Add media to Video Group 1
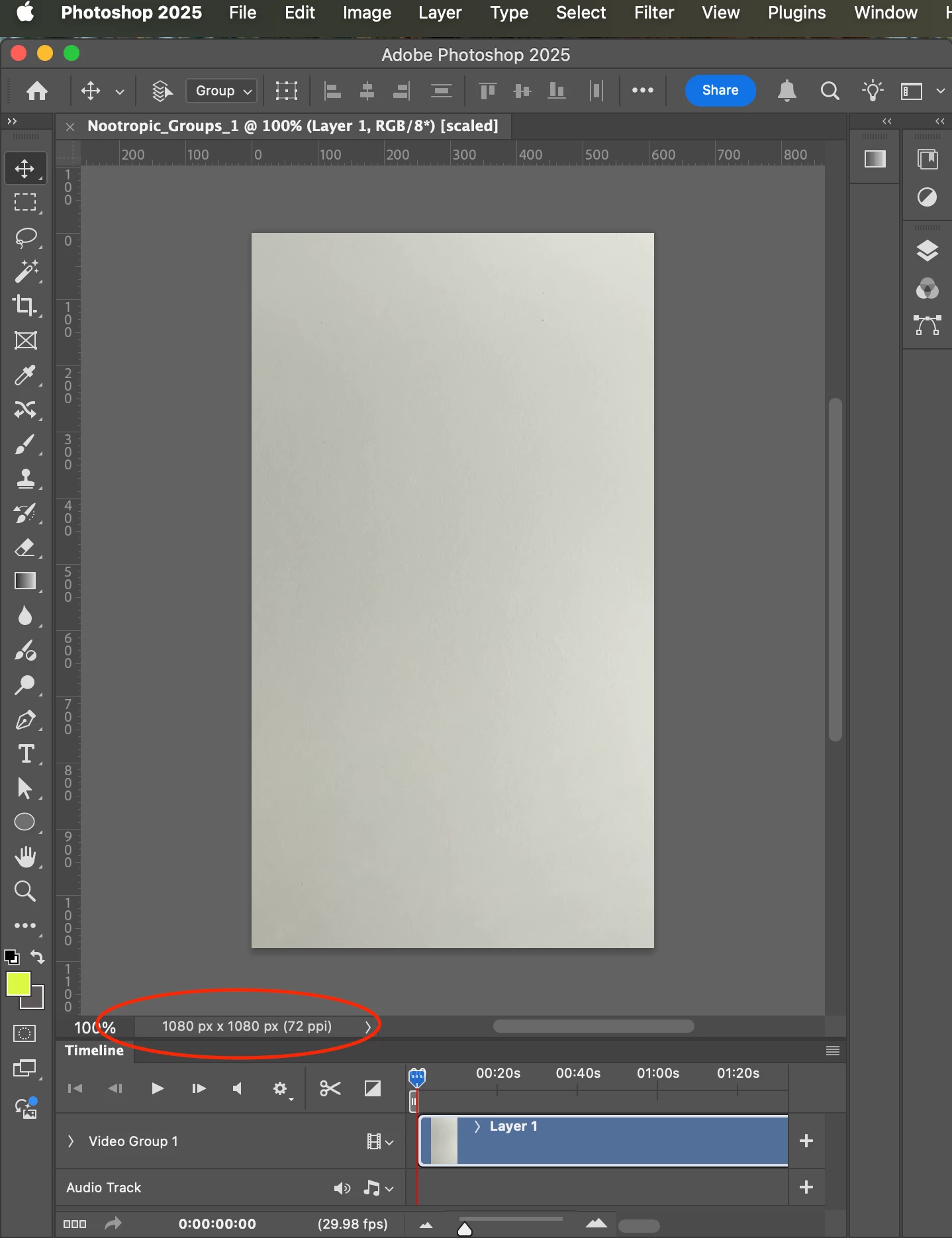Screen dimensions: 952x1238 coord(806,1141)
